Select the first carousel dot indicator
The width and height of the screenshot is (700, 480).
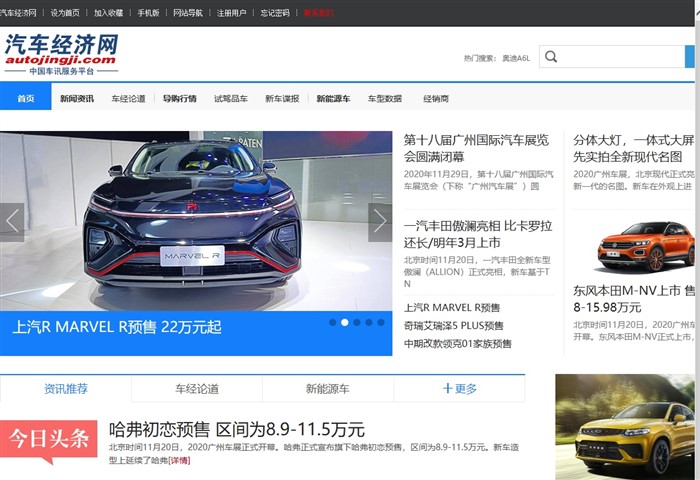point(333,322)
